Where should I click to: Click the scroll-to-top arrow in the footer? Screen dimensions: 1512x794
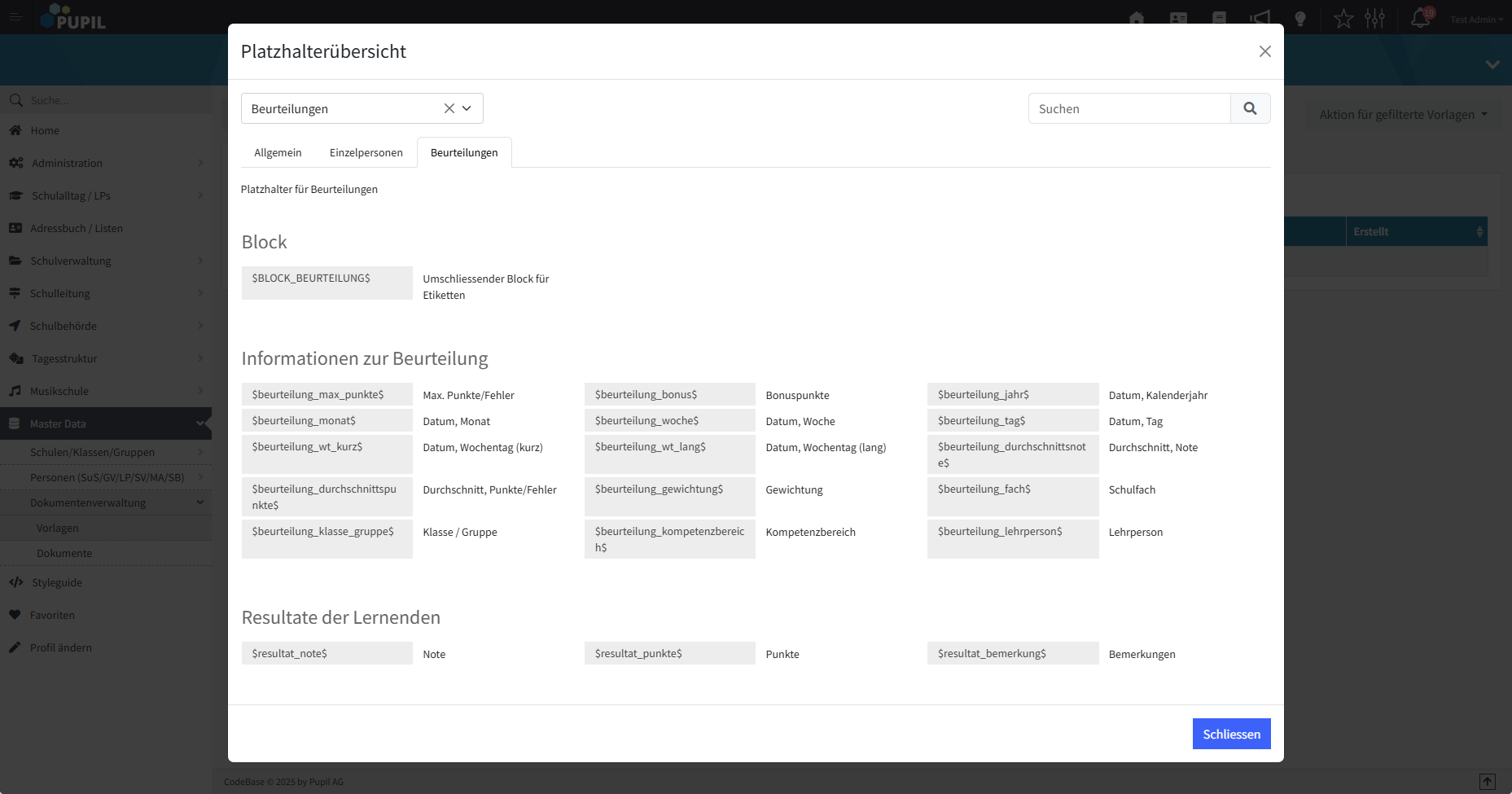1487,782
